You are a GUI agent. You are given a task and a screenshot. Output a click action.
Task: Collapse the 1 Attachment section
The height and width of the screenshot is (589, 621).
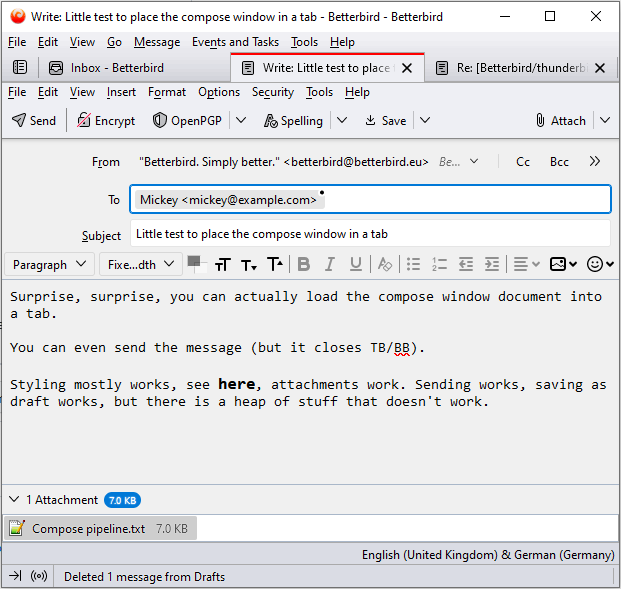click(14, 499)
